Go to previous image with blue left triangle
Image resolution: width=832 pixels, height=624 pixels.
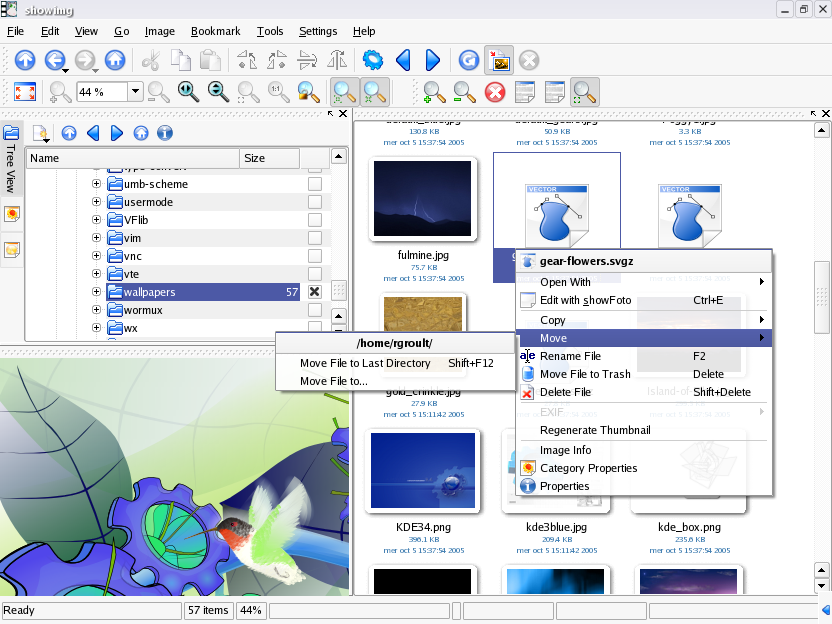(x=403, y=60)
